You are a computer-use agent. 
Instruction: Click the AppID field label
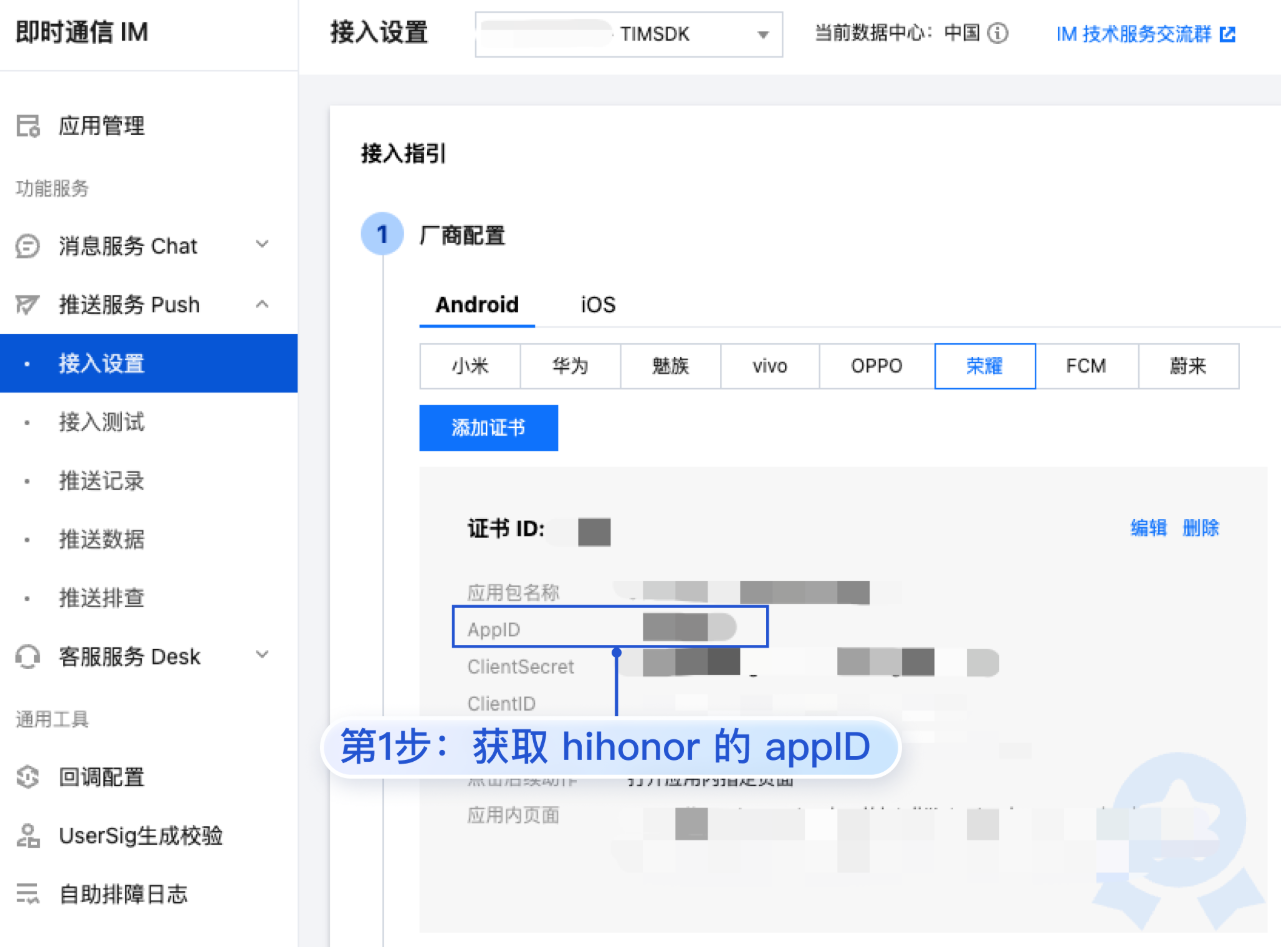pyautogui.click(x=494, y=630)
